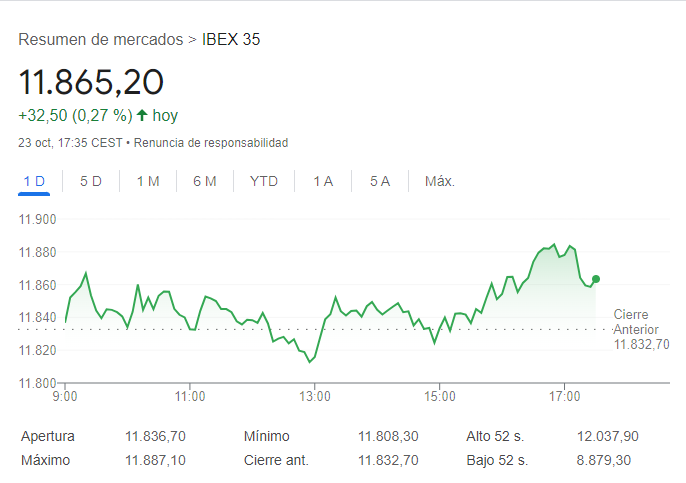Click the index value 11.865,20

point(91,82)
